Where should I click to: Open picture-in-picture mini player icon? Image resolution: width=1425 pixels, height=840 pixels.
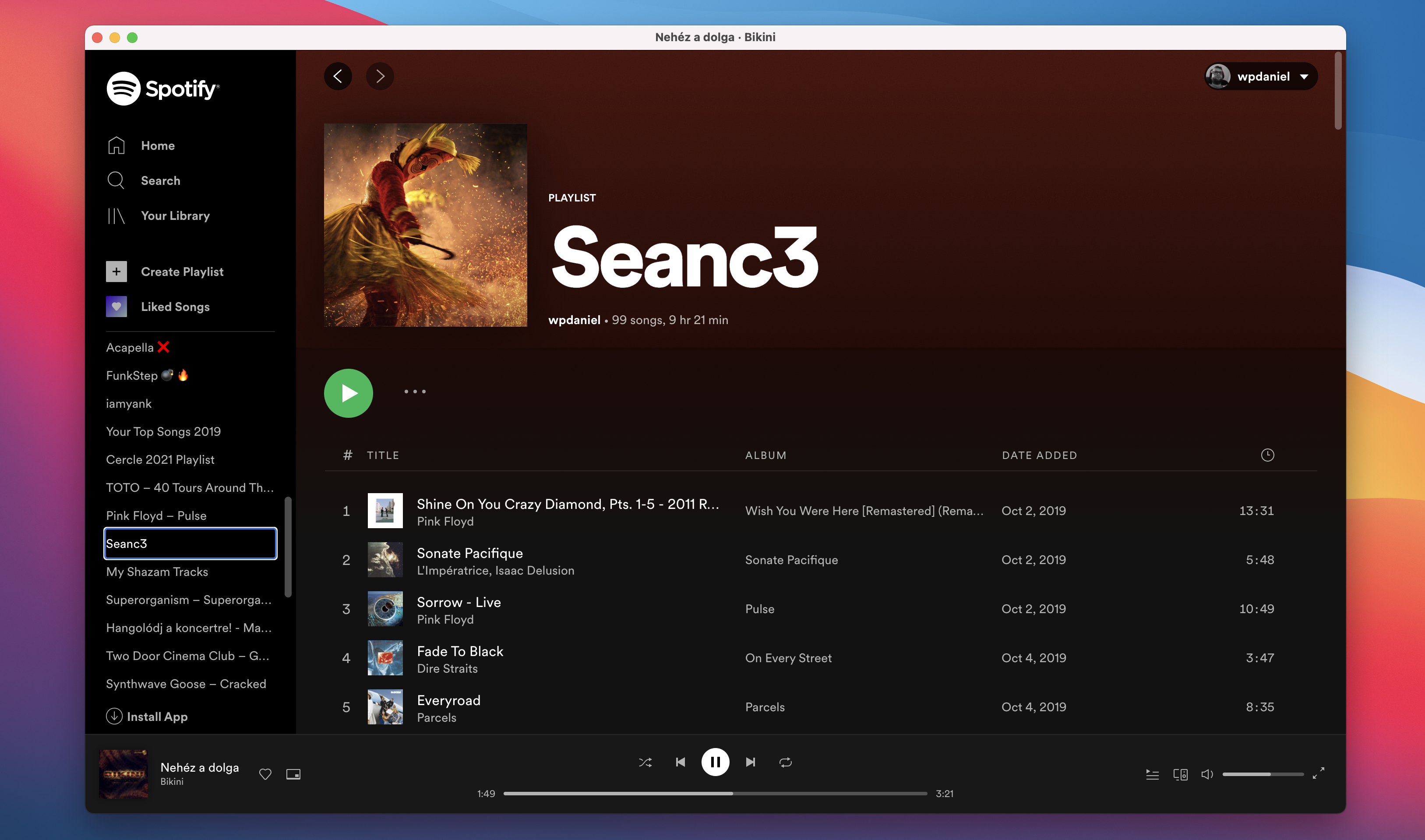click(293, 774)
